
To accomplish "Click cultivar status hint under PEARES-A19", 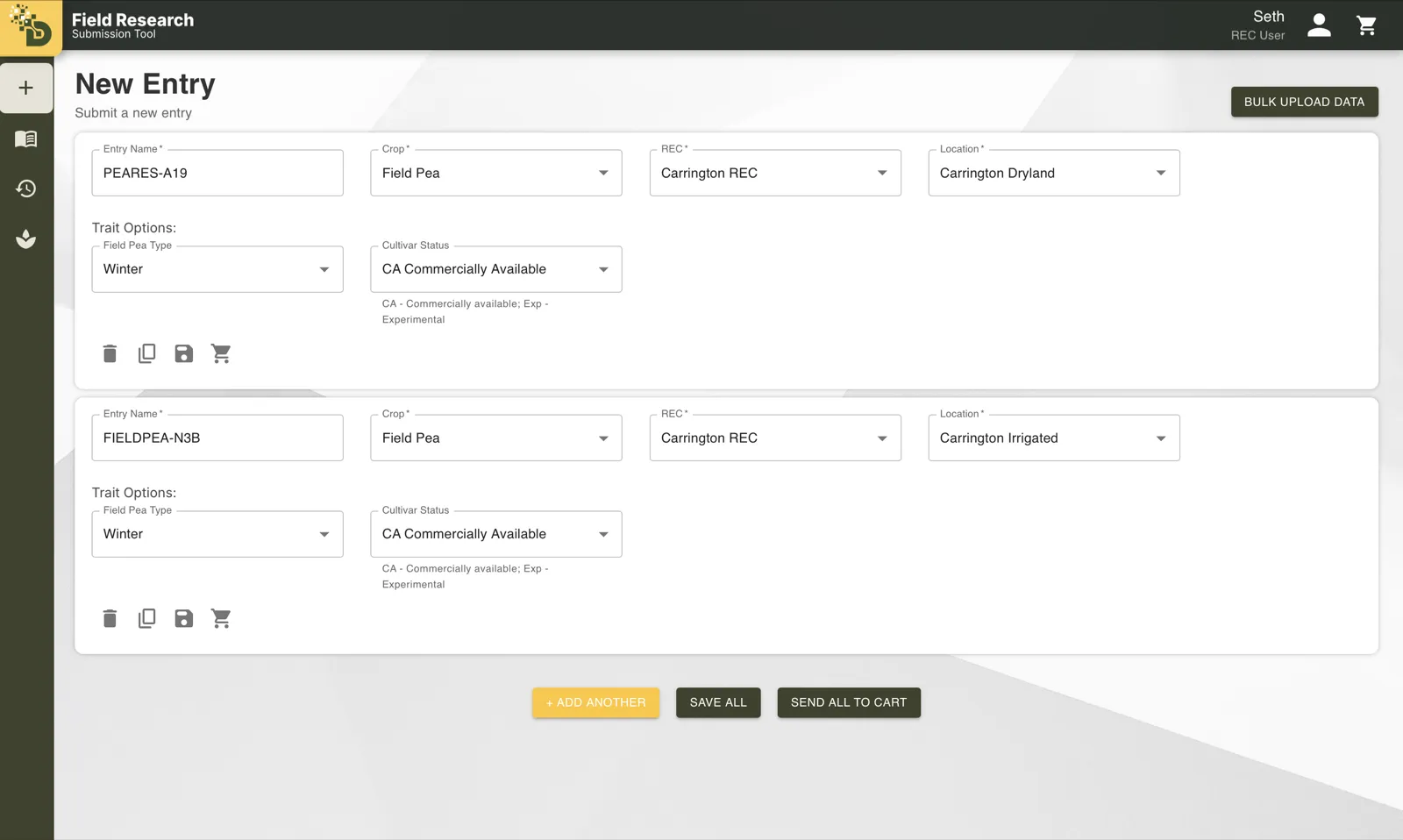I will tap(466, 311).
